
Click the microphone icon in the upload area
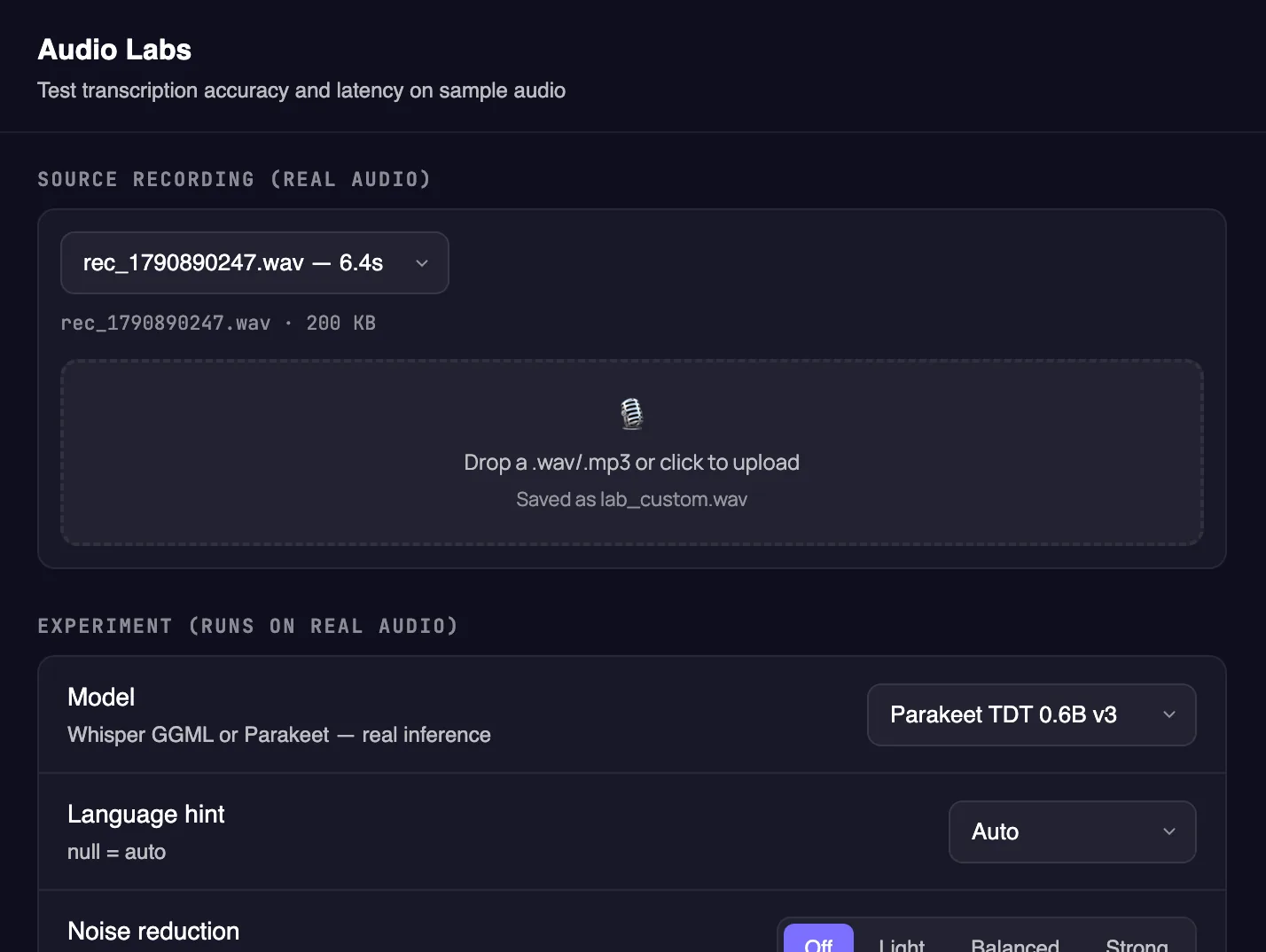(631, 414)
